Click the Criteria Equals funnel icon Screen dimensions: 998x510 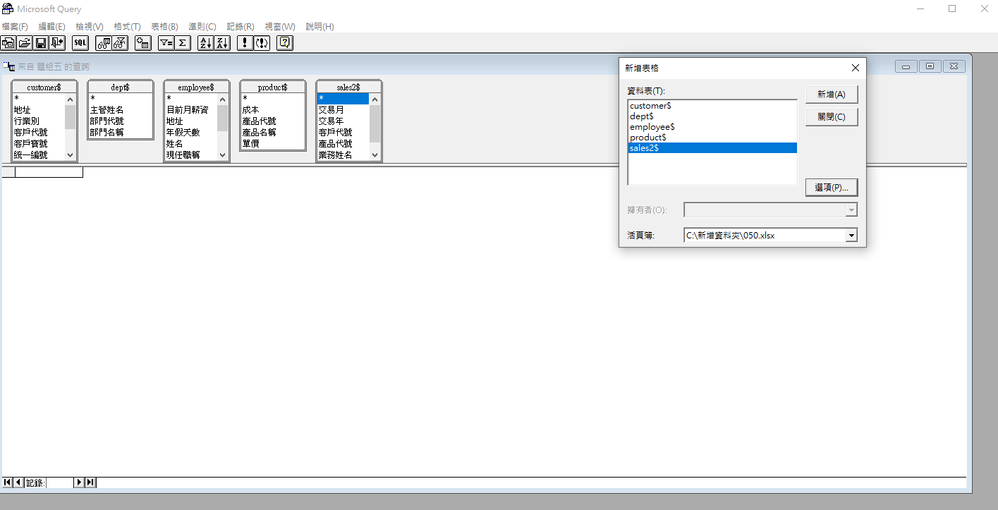[165, 43]
